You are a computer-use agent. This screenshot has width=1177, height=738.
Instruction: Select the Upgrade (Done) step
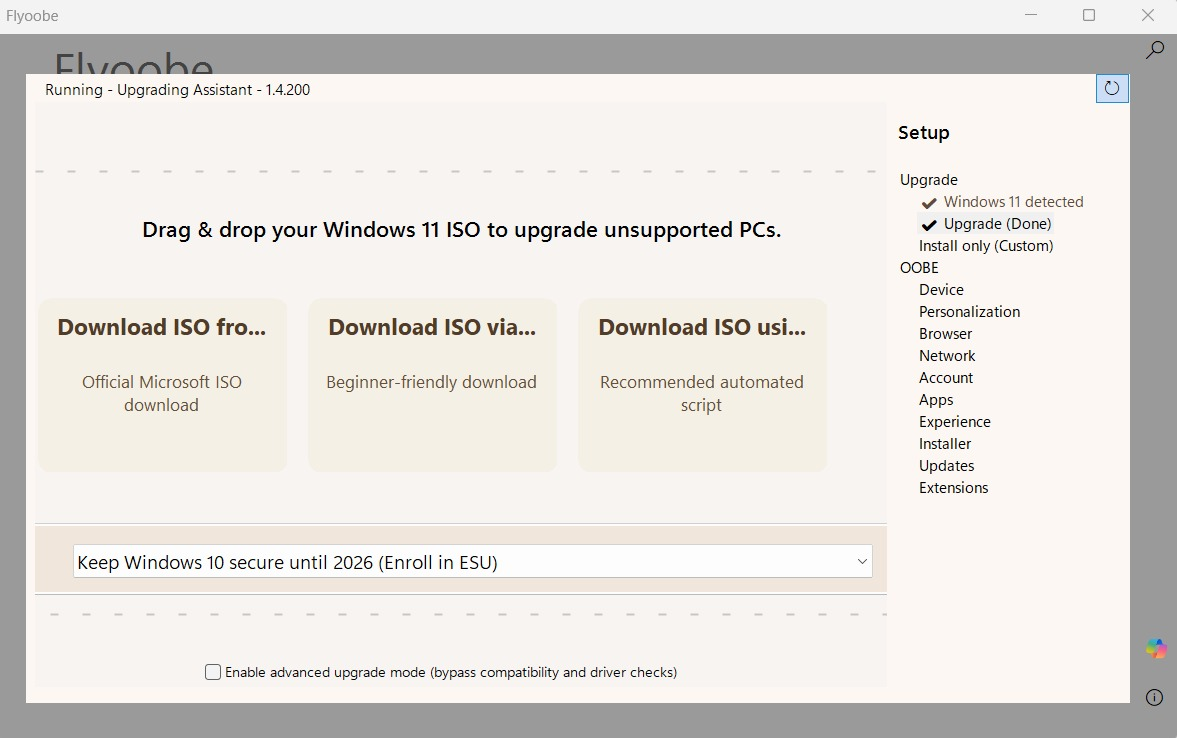[x=997, y=224]
